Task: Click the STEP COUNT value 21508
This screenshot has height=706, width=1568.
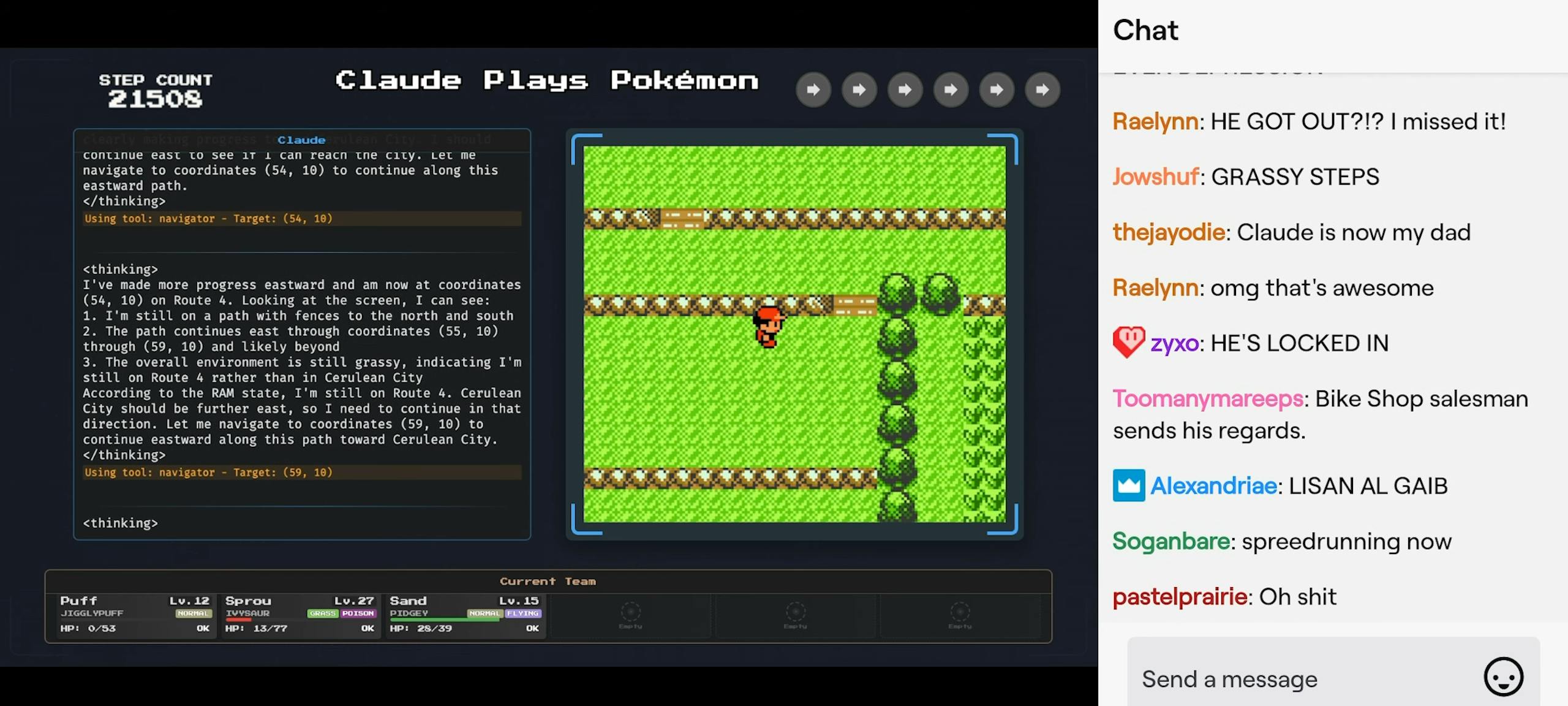Action: click(155, 99)
